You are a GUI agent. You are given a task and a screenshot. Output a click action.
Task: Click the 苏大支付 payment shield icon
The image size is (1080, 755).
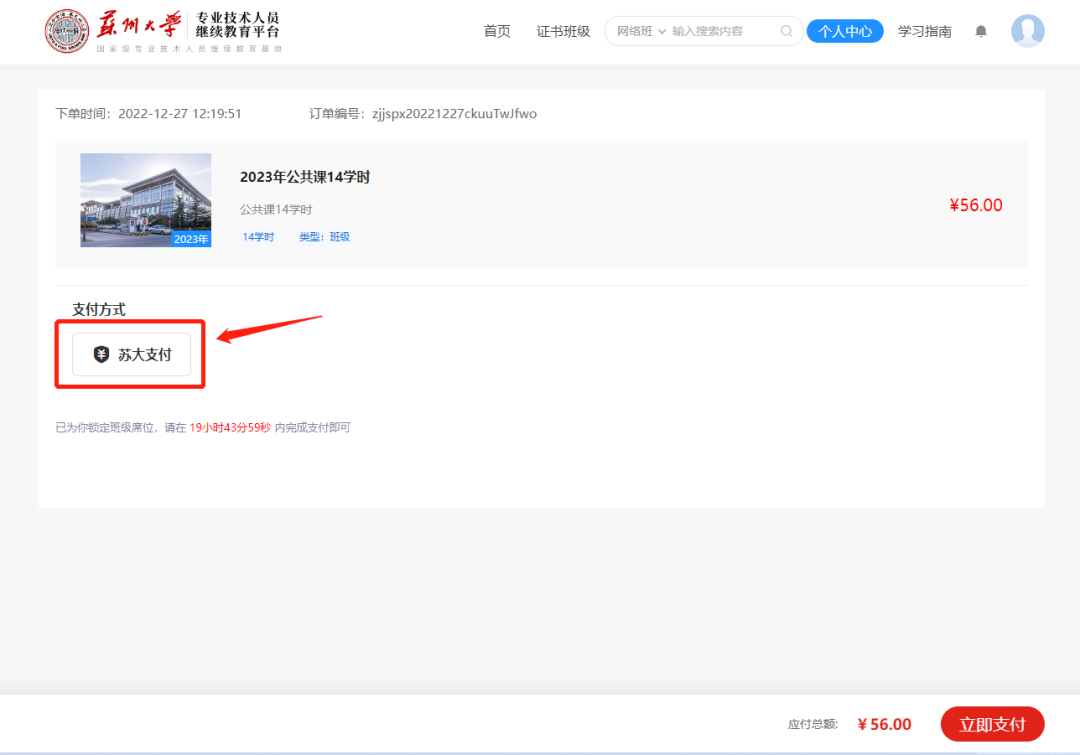[99, 354]
